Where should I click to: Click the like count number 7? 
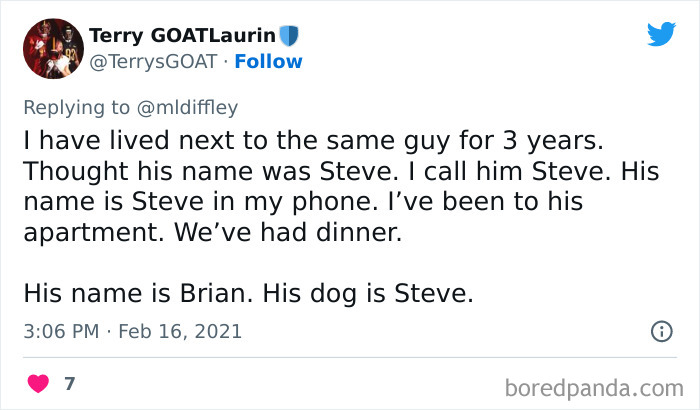70,383
